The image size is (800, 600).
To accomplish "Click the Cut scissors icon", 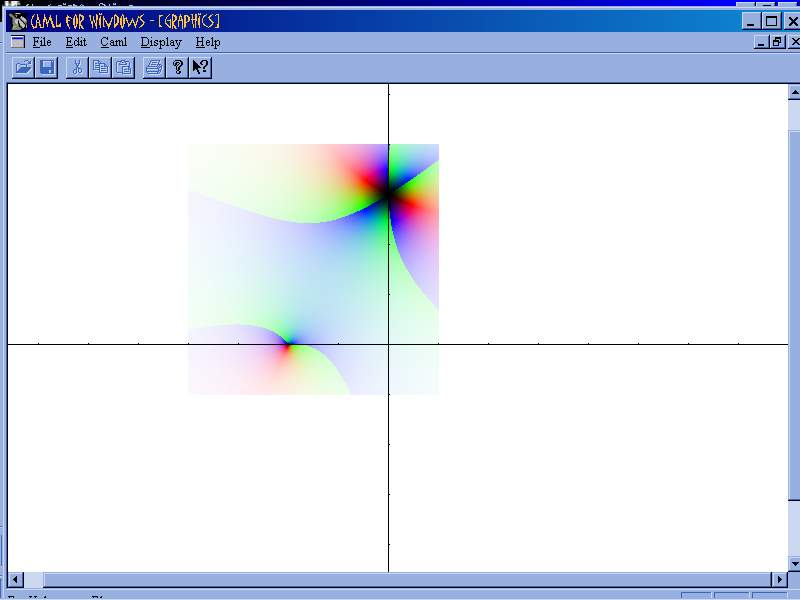I will point(77,67).
